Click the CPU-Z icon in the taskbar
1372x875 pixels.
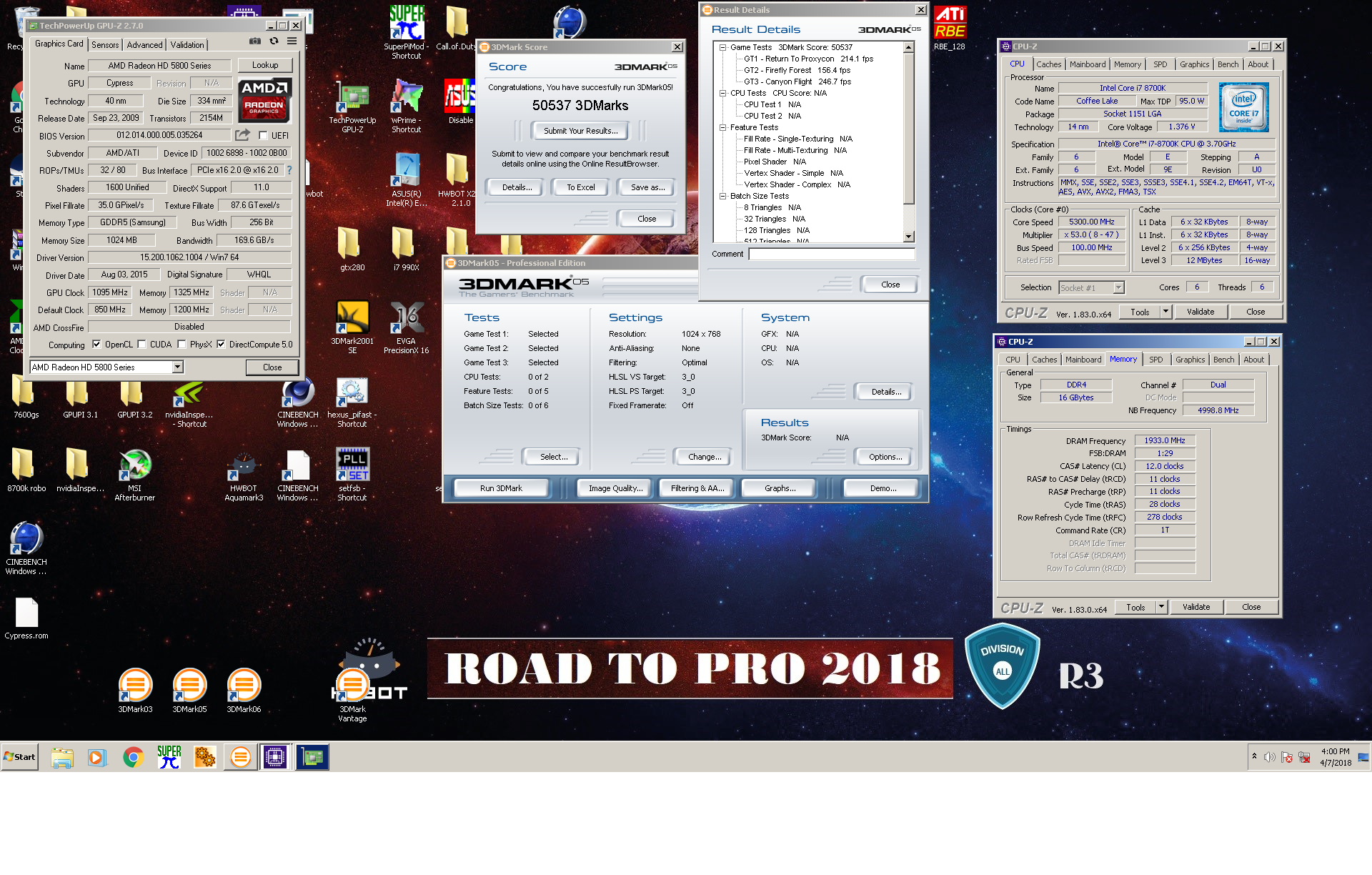coord(275,757)
